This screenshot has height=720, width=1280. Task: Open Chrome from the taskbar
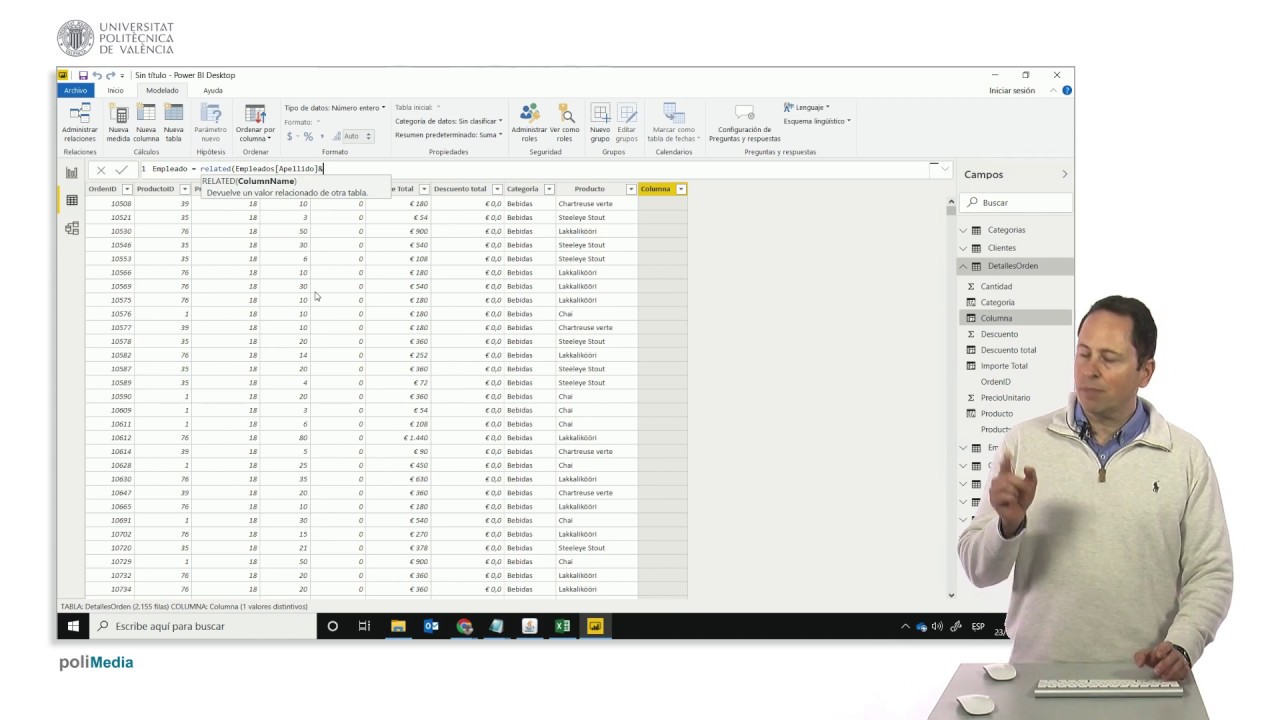tap(464, 626)
